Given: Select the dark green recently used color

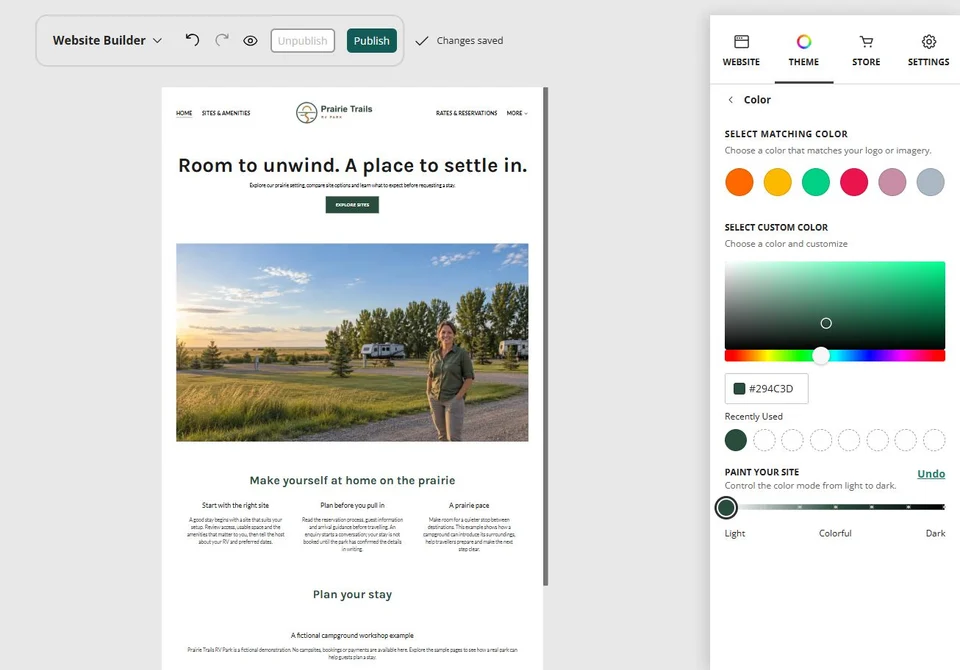Looking at the screenshot, I should click(735, 440).
